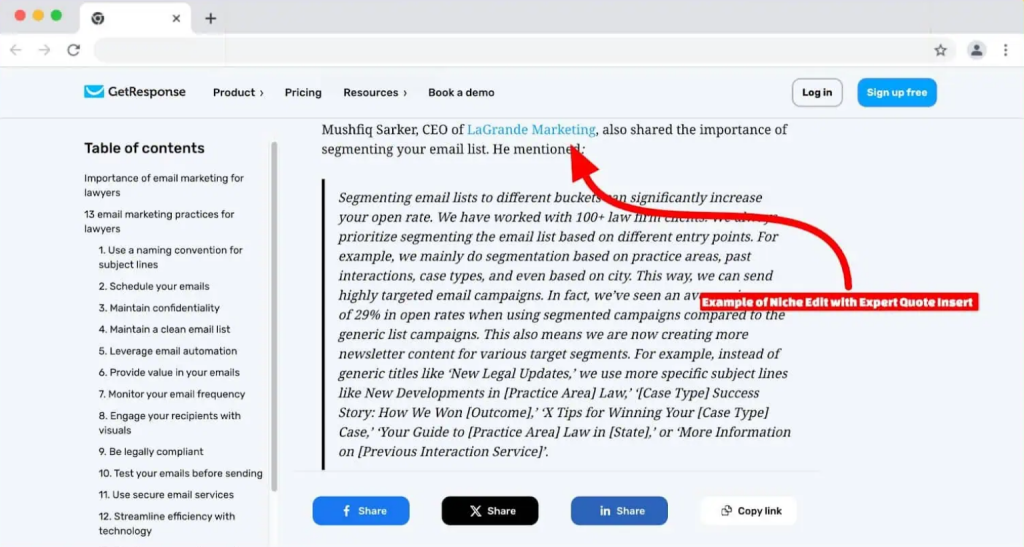Share the article on LinkedIn
1024x547 pixels.
619,510
